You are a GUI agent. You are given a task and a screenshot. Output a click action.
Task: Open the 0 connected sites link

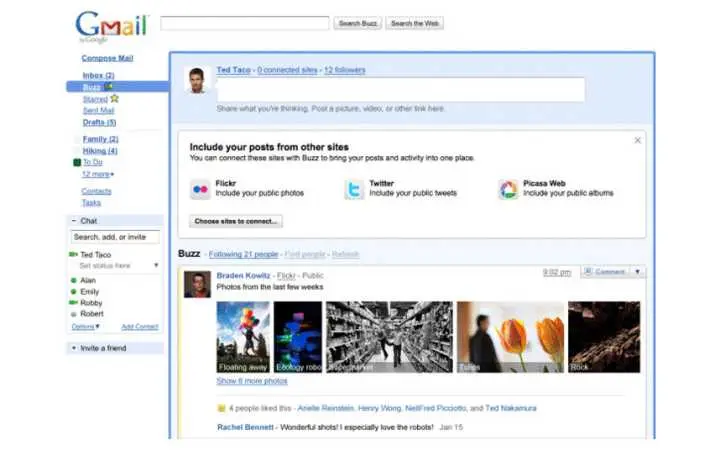tap(287, 70)
